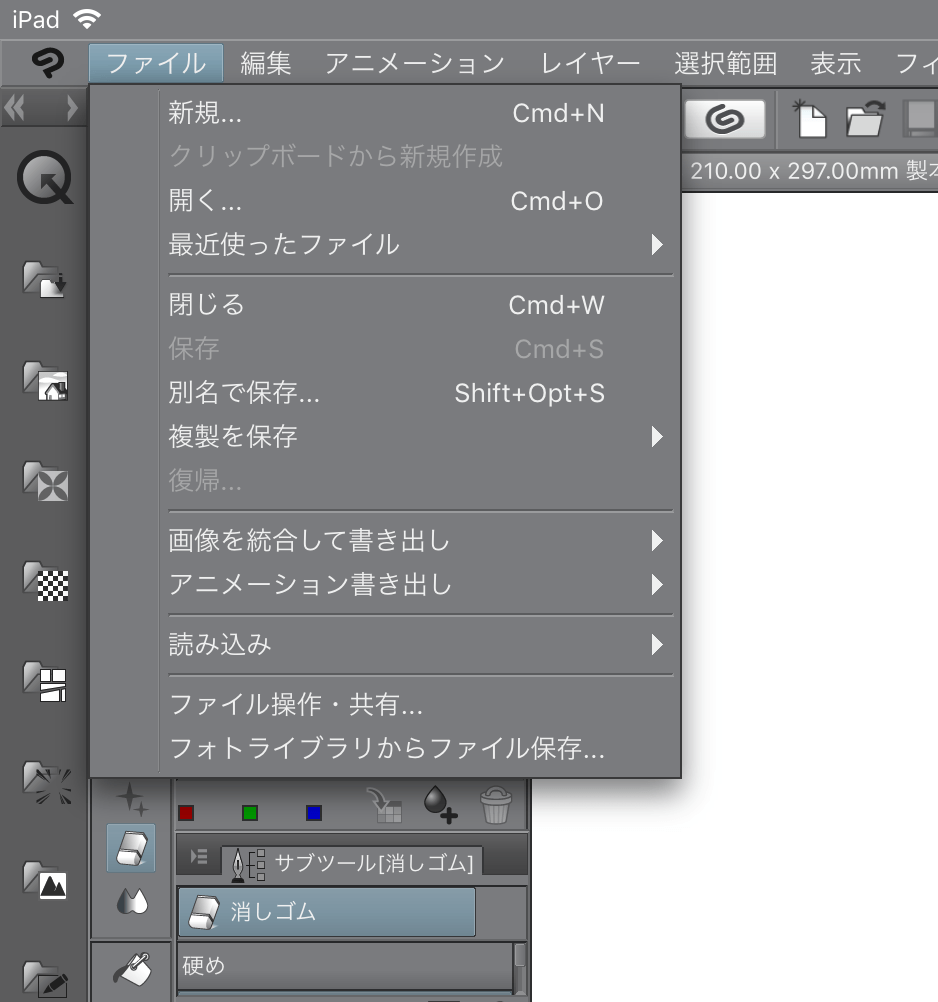
Task: Click the New document toolbar icon
Action: pyautogui.click(x=810, y=119)
